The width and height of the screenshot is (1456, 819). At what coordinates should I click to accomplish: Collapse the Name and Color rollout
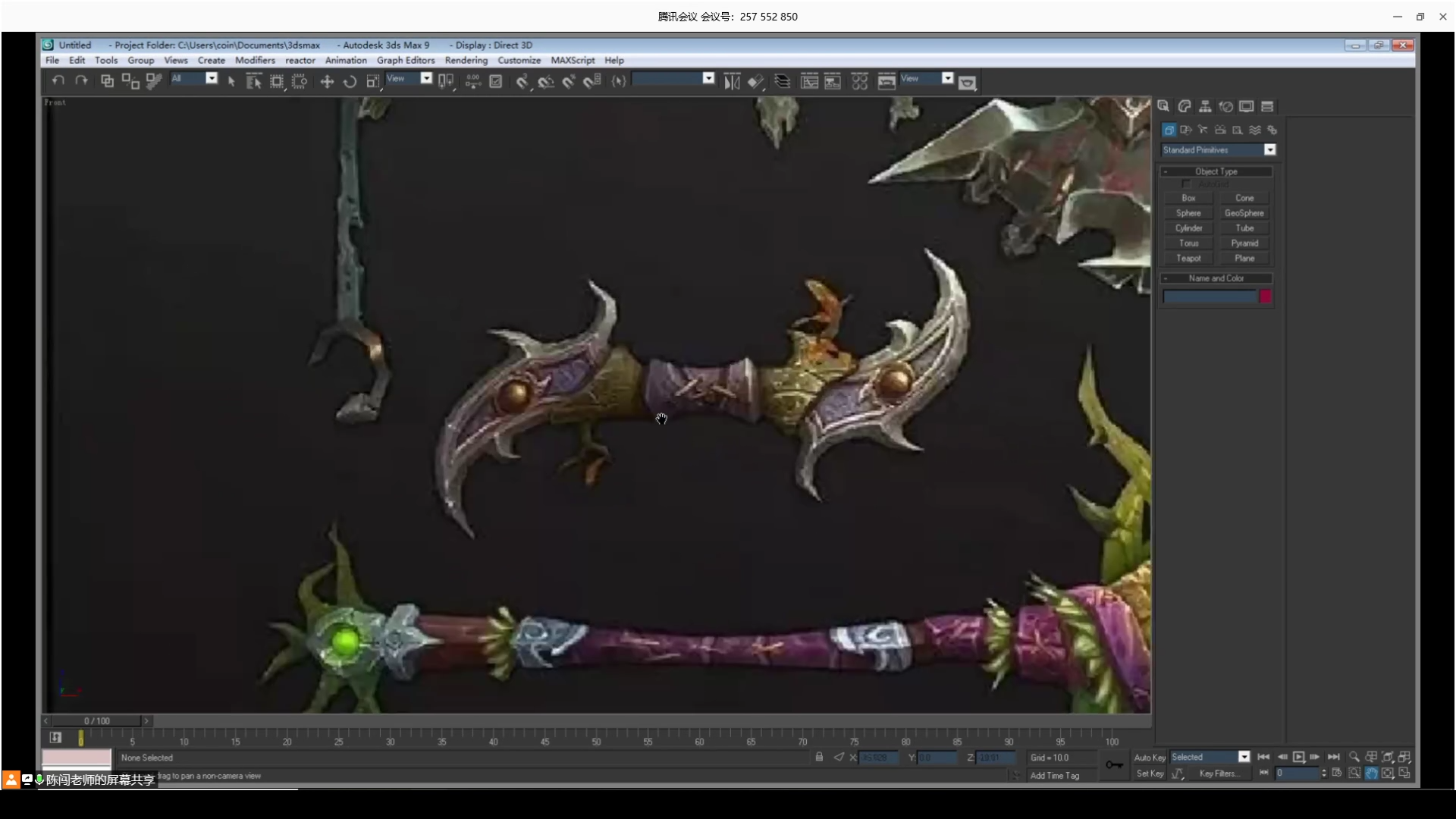tap(1216, 278)
